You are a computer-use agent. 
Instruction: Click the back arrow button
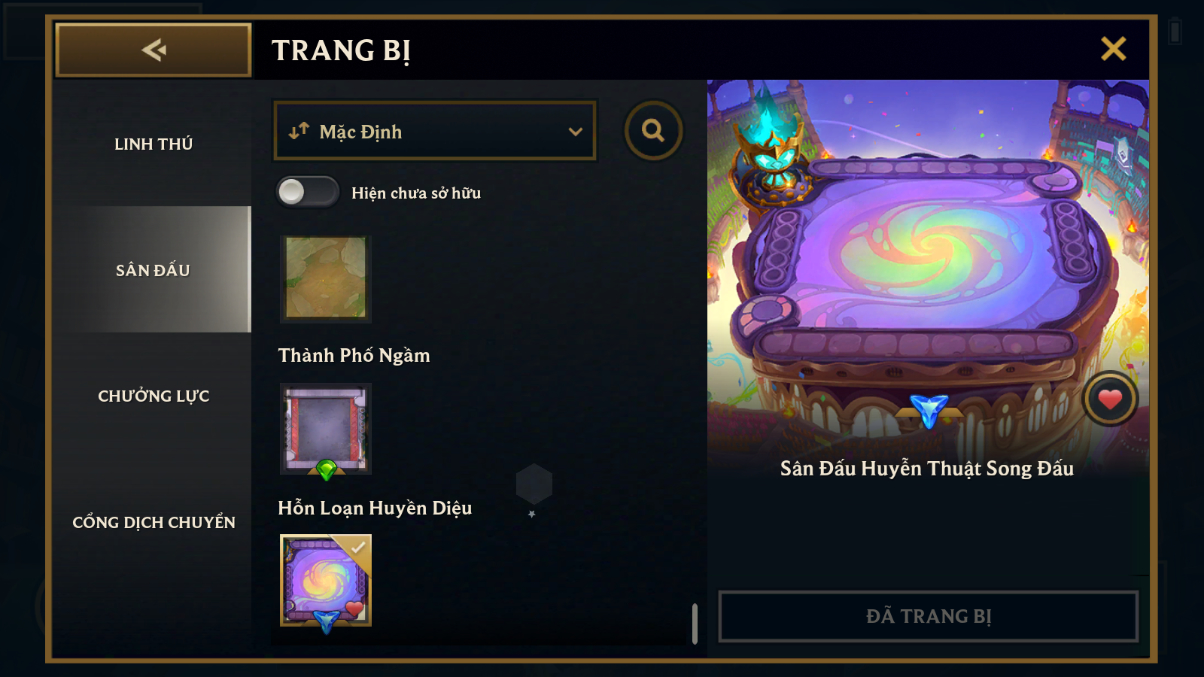153,50
